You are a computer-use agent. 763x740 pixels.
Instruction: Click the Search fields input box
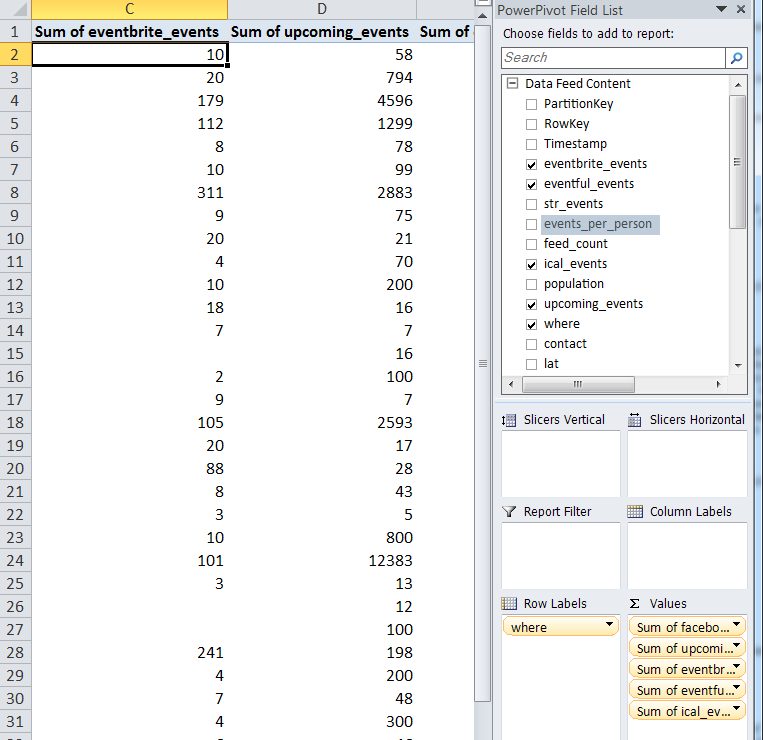pos(613,58)
